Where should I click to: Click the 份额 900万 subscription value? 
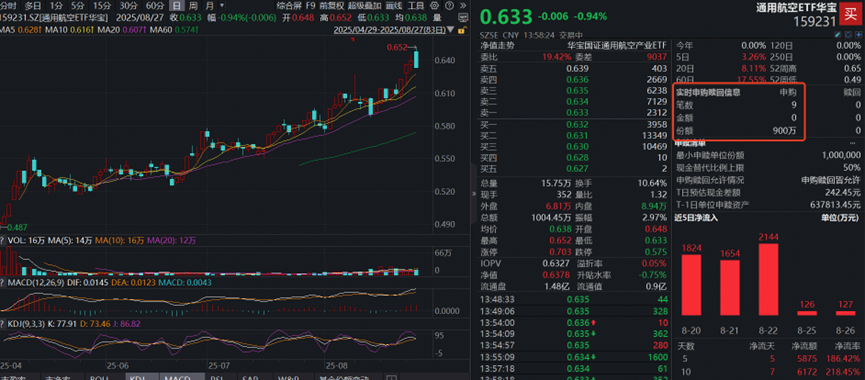click(783, 131)
